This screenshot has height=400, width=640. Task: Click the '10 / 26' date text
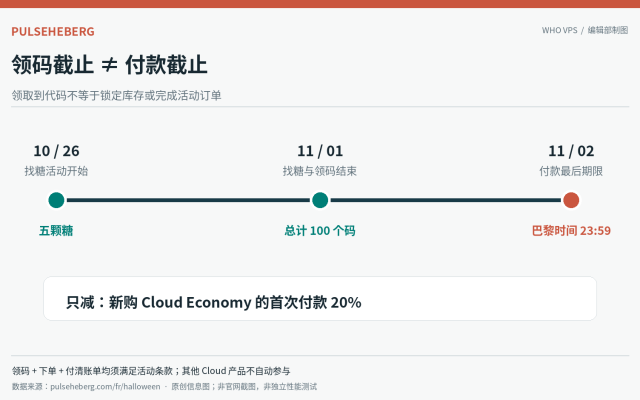[56, 151]
